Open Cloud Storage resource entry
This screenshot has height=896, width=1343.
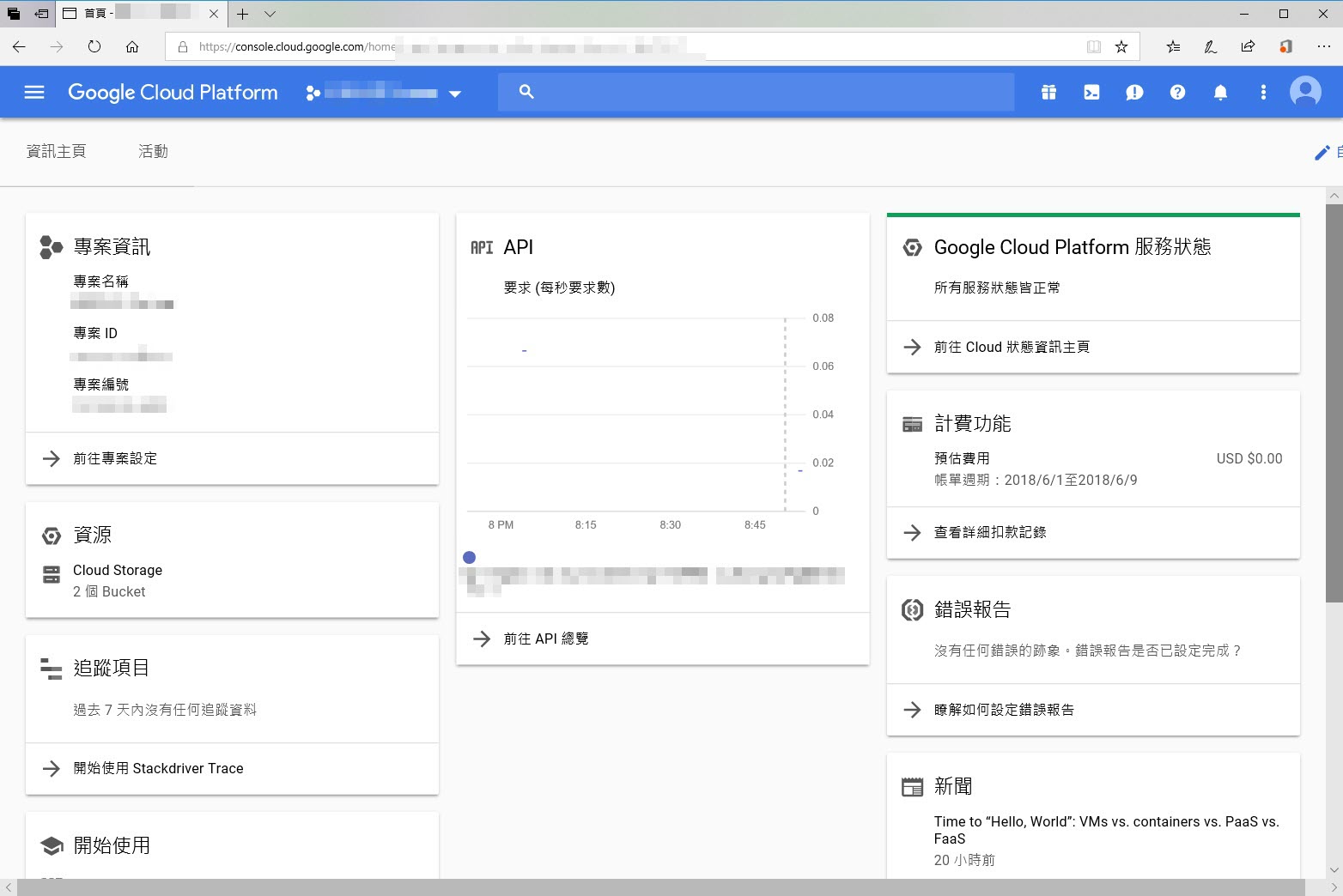tap(118, 570)
